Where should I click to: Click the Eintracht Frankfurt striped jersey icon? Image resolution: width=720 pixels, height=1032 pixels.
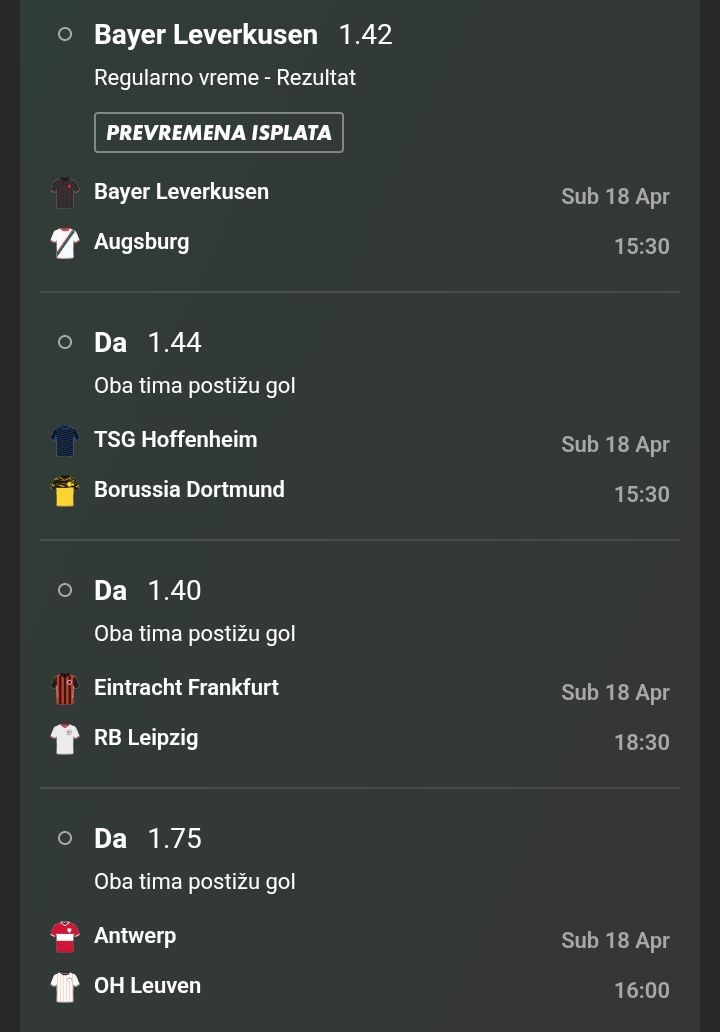[x=65, y=689]
